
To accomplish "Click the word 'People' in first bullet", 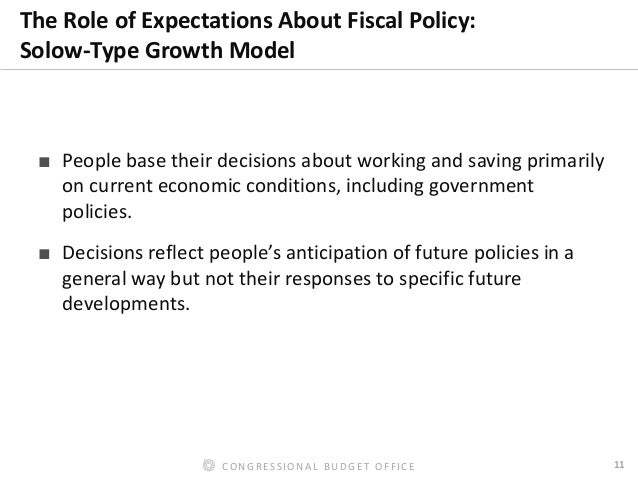I will tap(92, 162).
